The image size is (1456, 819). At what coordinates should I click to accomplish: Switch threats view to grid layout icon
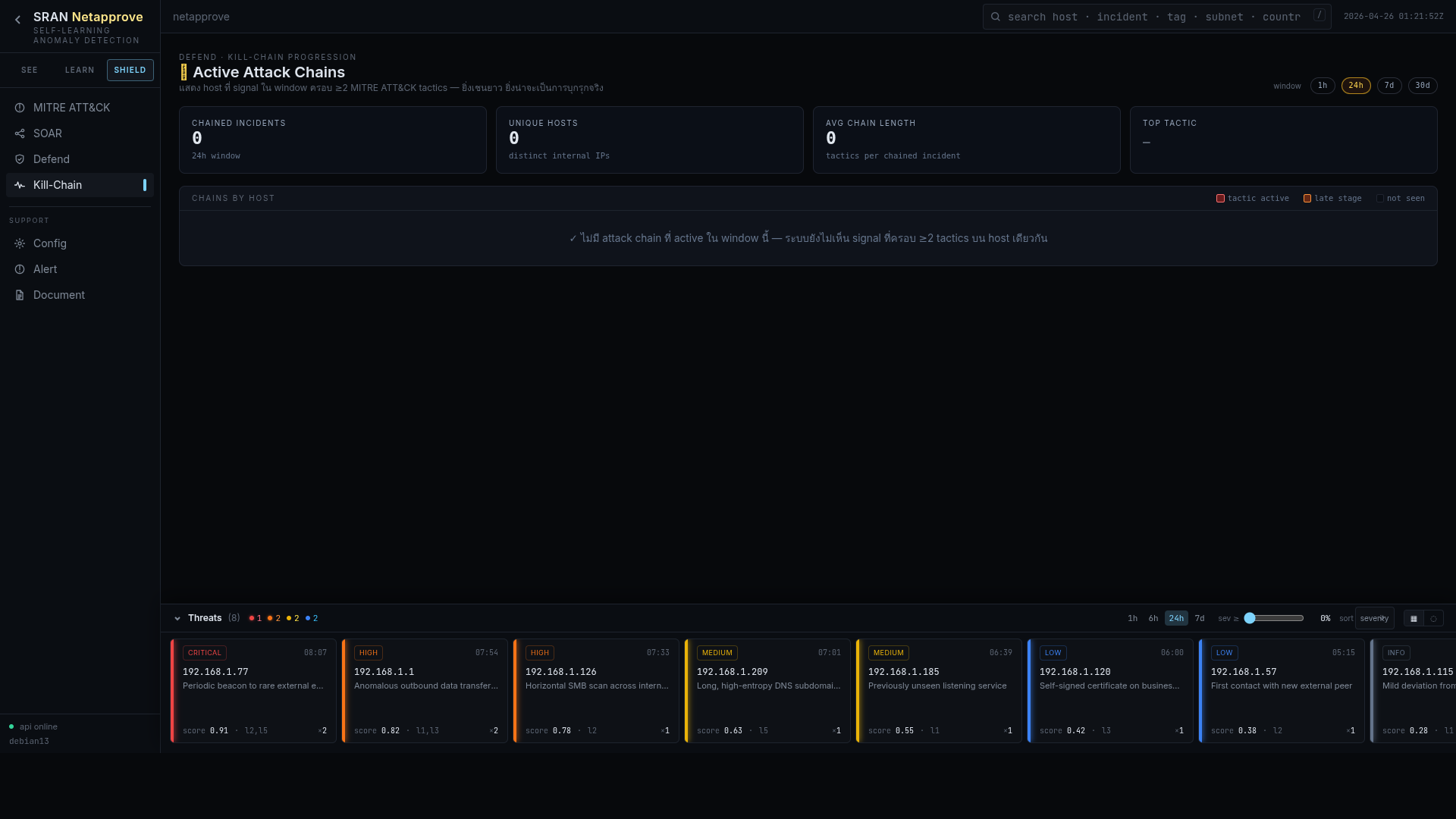(1414, 619)
